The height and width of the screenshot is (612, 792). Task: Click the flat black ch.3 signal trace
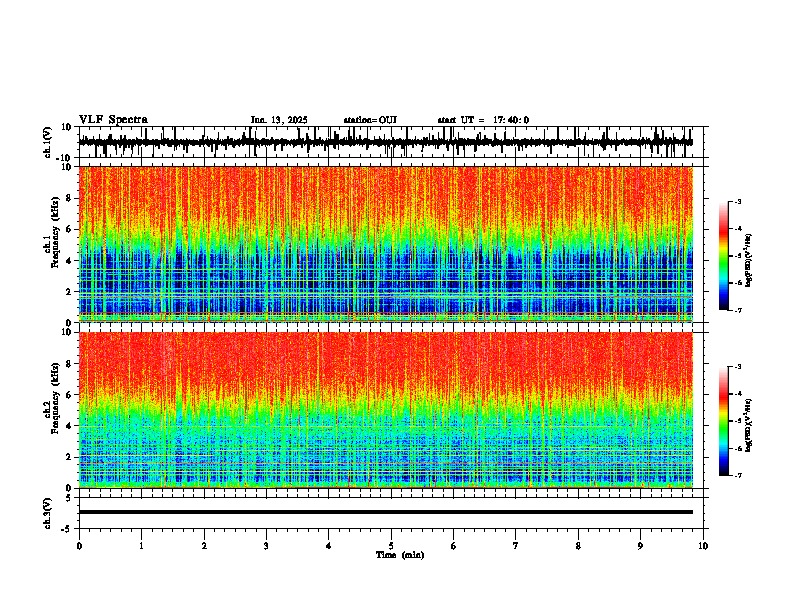(386, 512)
